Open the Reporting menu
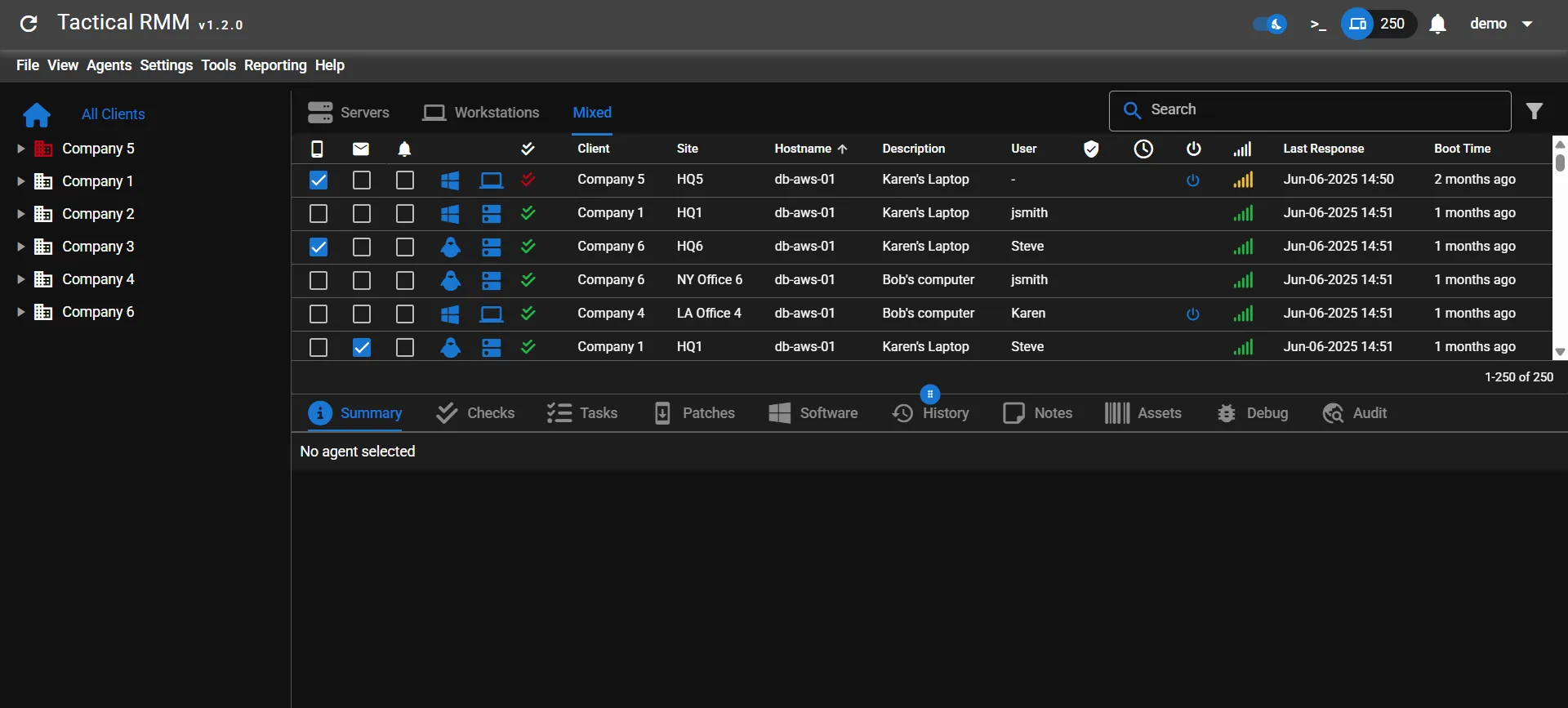 pos(275,65)
